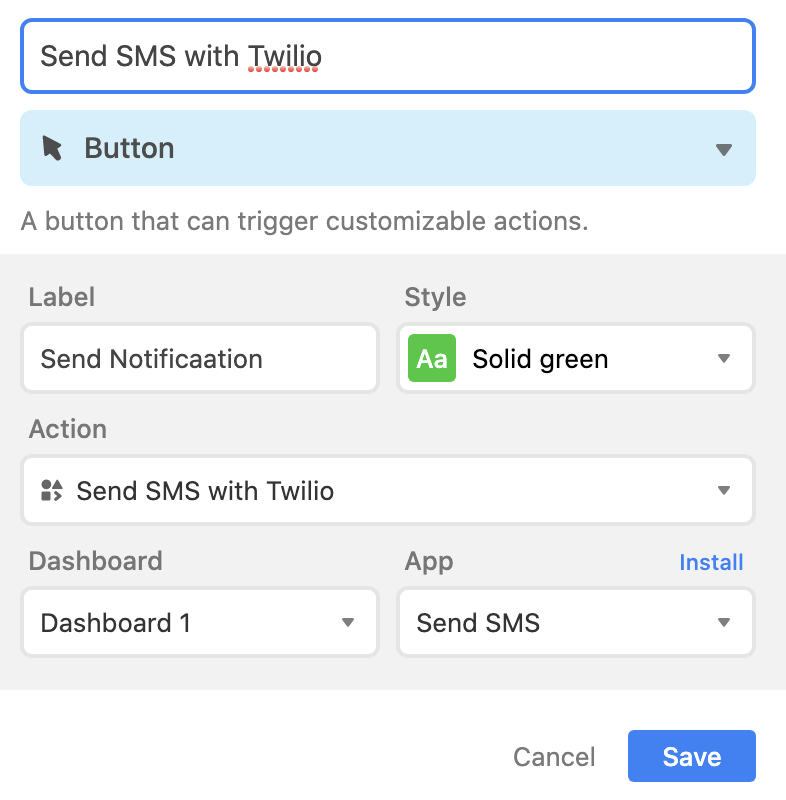Click the shapes icon in Action field

tap(52, 490)
